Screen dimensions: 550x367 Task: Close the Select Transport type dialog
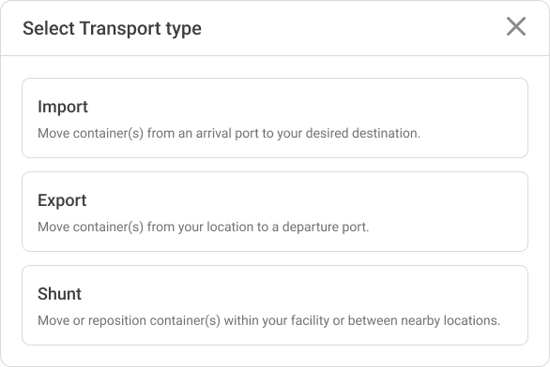516,26
